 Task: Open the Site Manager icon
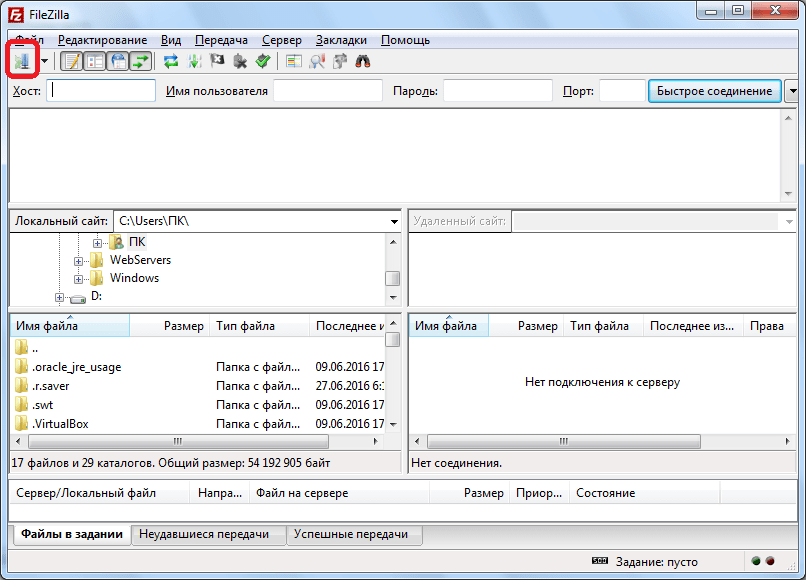[x=22, y=61]
